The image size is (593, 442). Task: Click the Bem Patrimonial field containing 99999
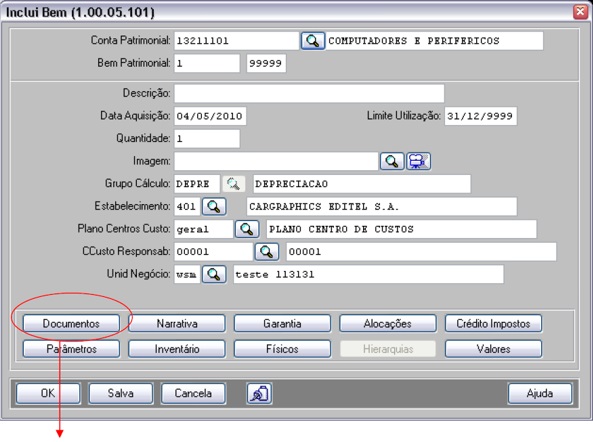pos(266,63)
